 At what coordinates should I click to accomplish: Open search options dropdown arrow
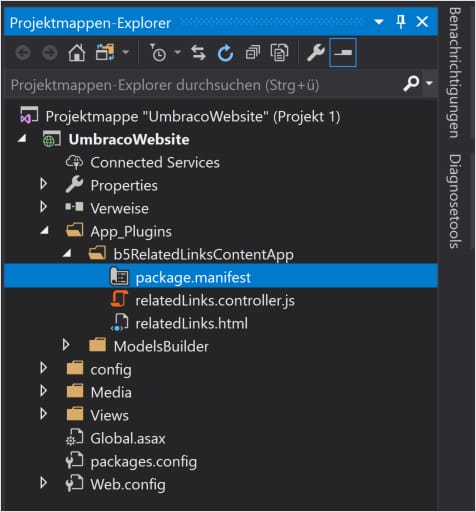click(429, 83)
